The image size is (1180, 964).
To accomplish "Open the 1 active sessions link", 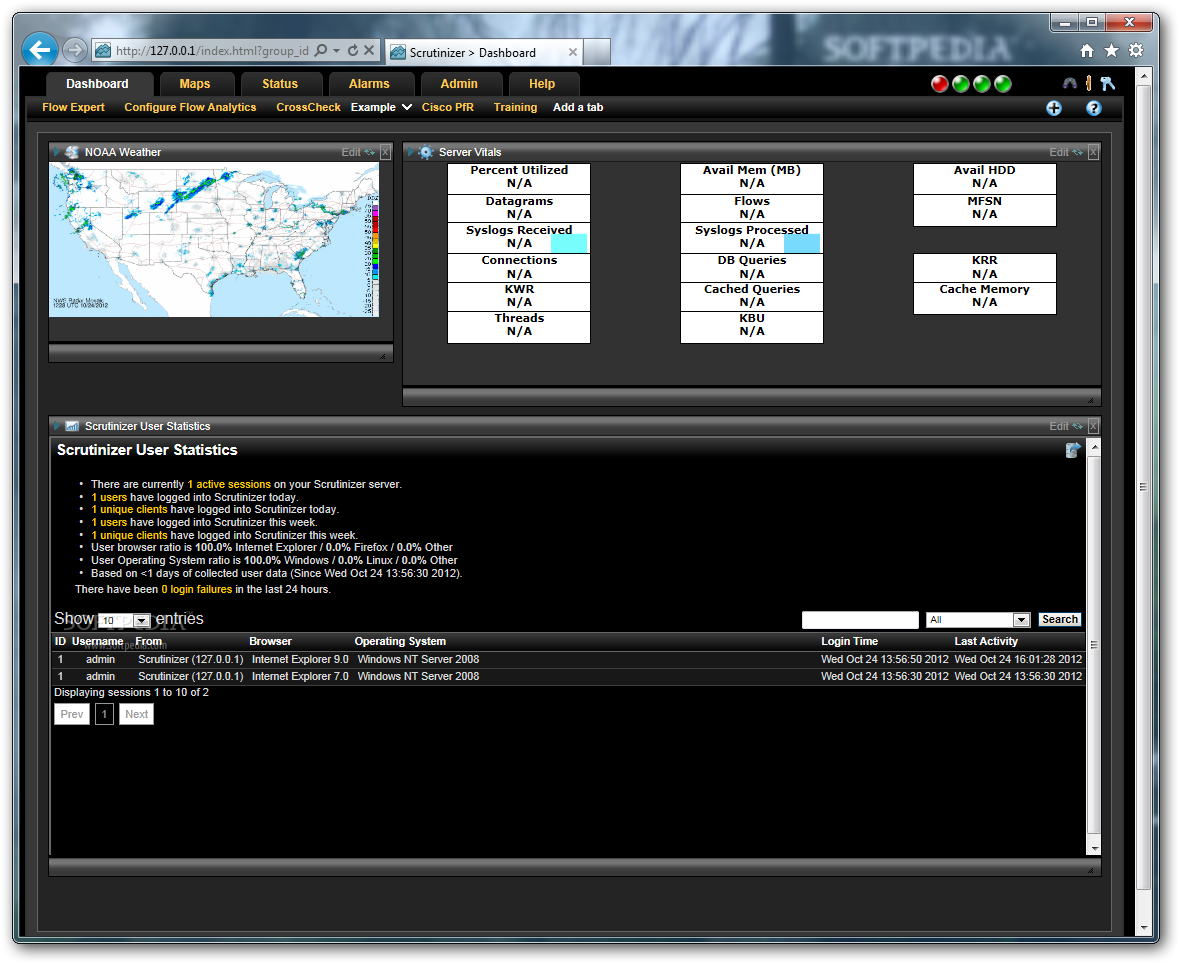I will 229,485.
